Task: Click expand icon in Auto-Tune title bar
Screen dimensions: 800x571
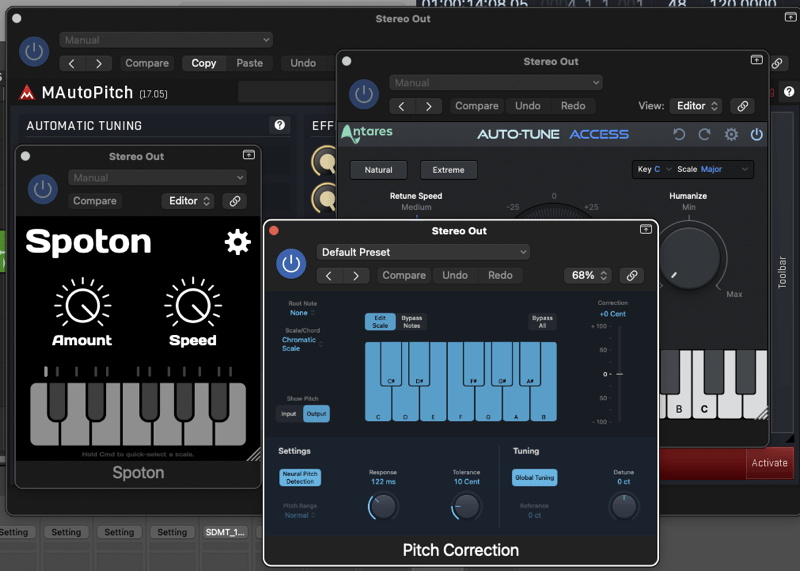Action: click(757, 60)
